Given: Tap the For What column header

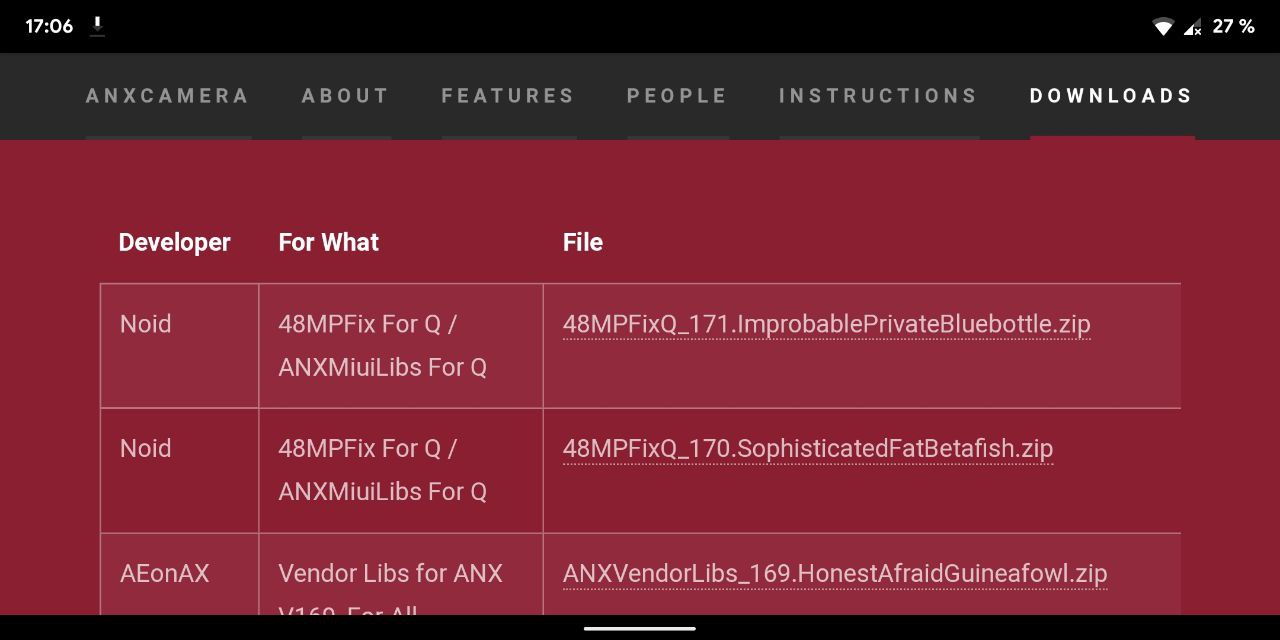Looking at the screenshot, I should pos(329,242).
